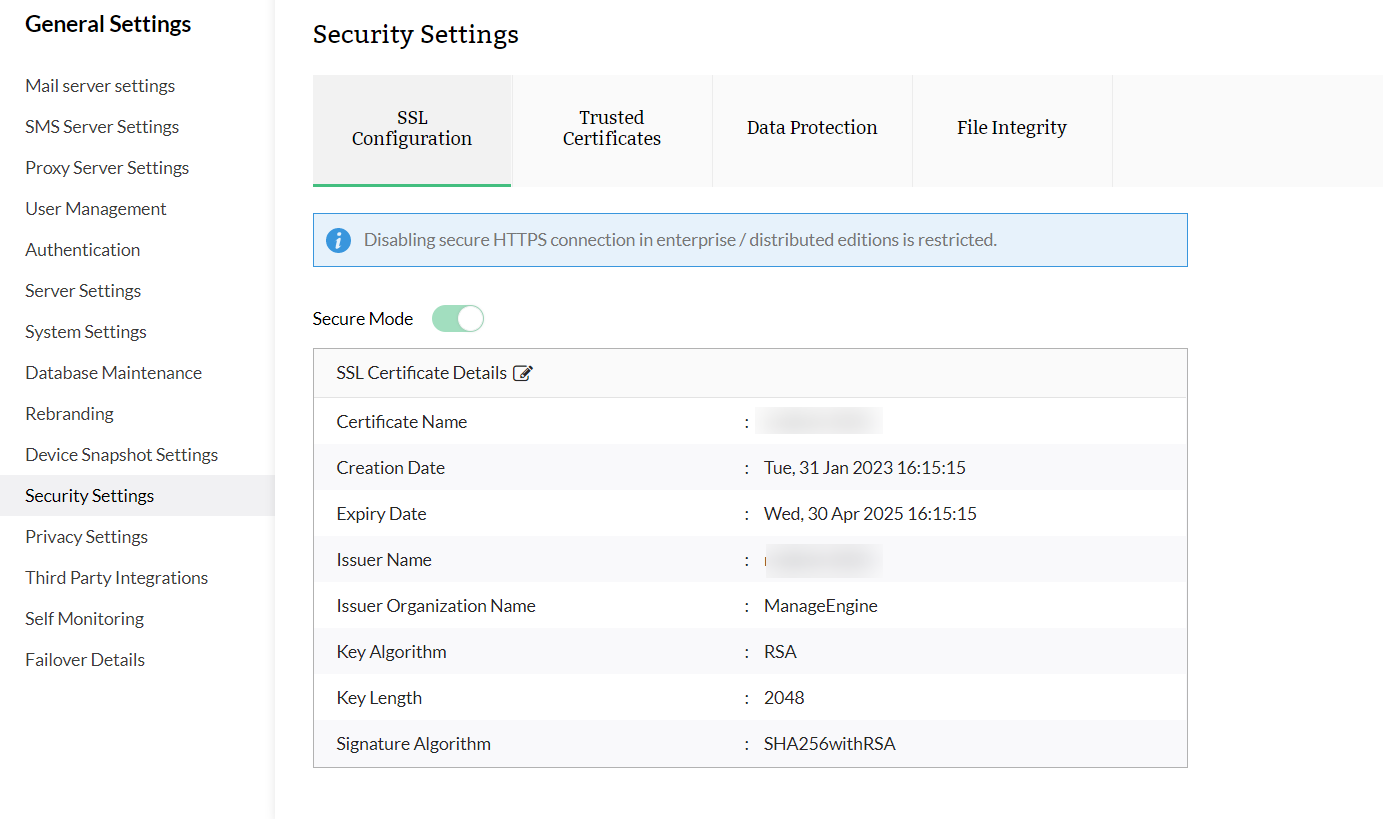Open Mail server settings

[x=99, y=85]
